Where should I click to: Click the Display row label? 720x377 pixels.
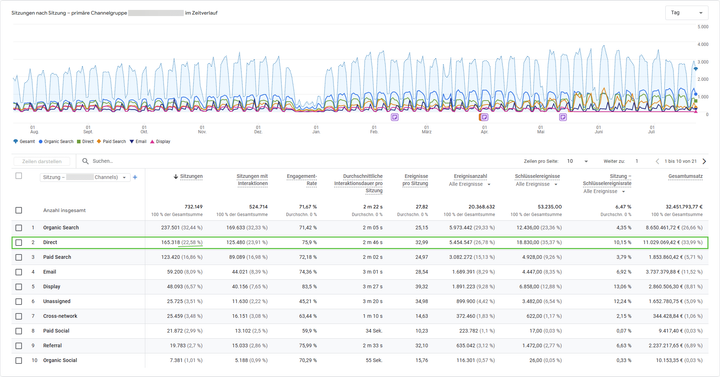point(51,287)
